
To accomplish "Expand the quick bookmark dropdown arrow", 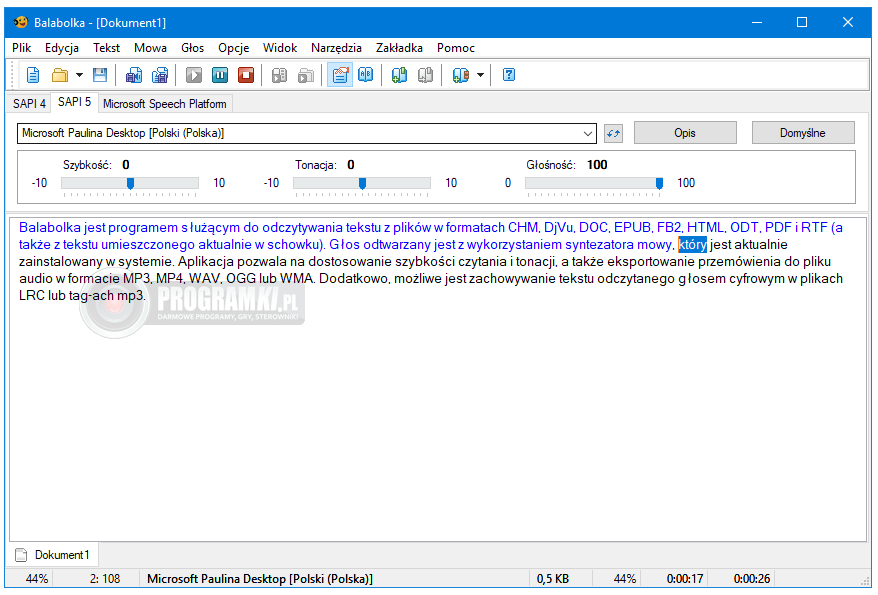I will 480,75.
